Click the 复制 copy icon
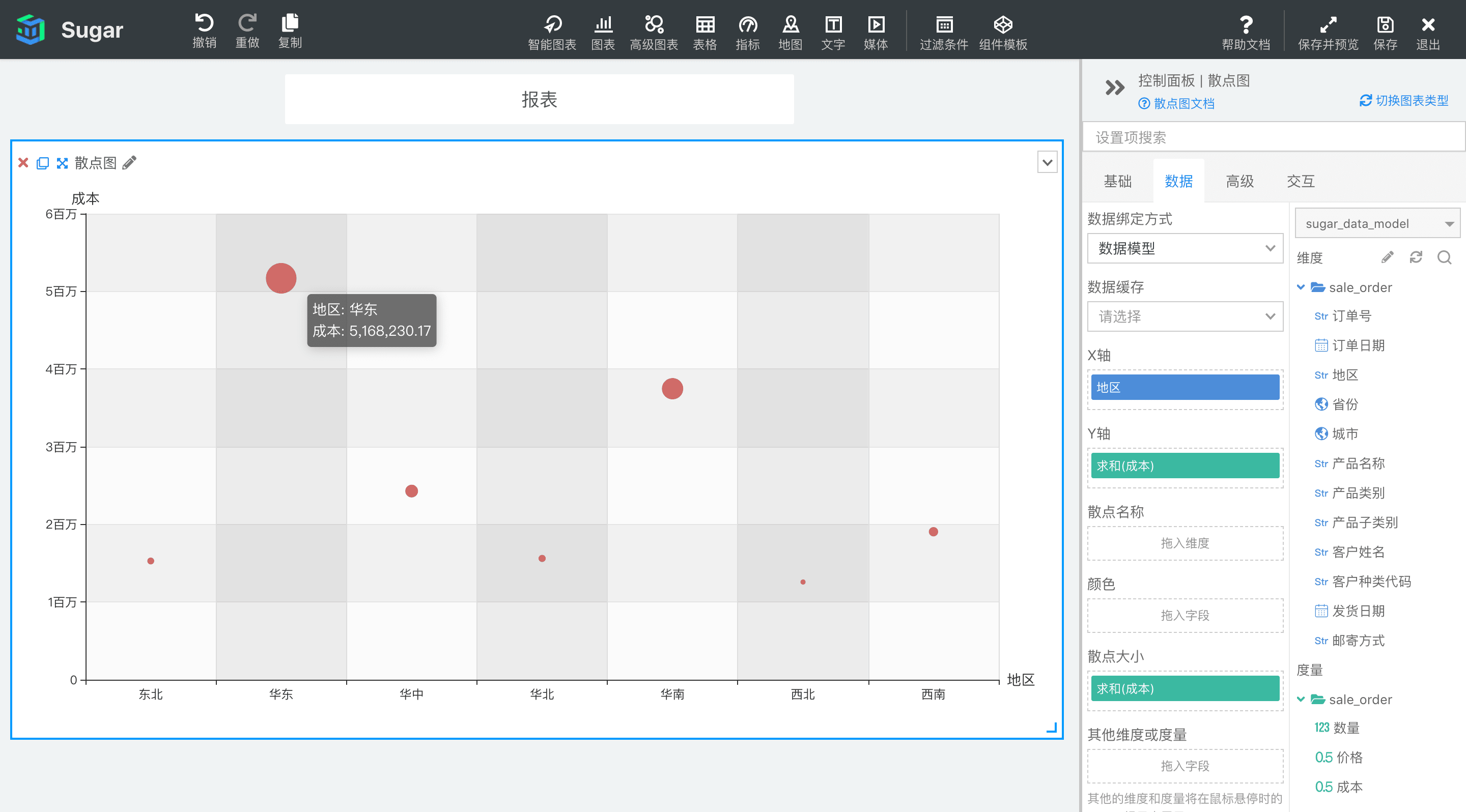Screen dimensions: 1466x812 click(x=290, y=23)
